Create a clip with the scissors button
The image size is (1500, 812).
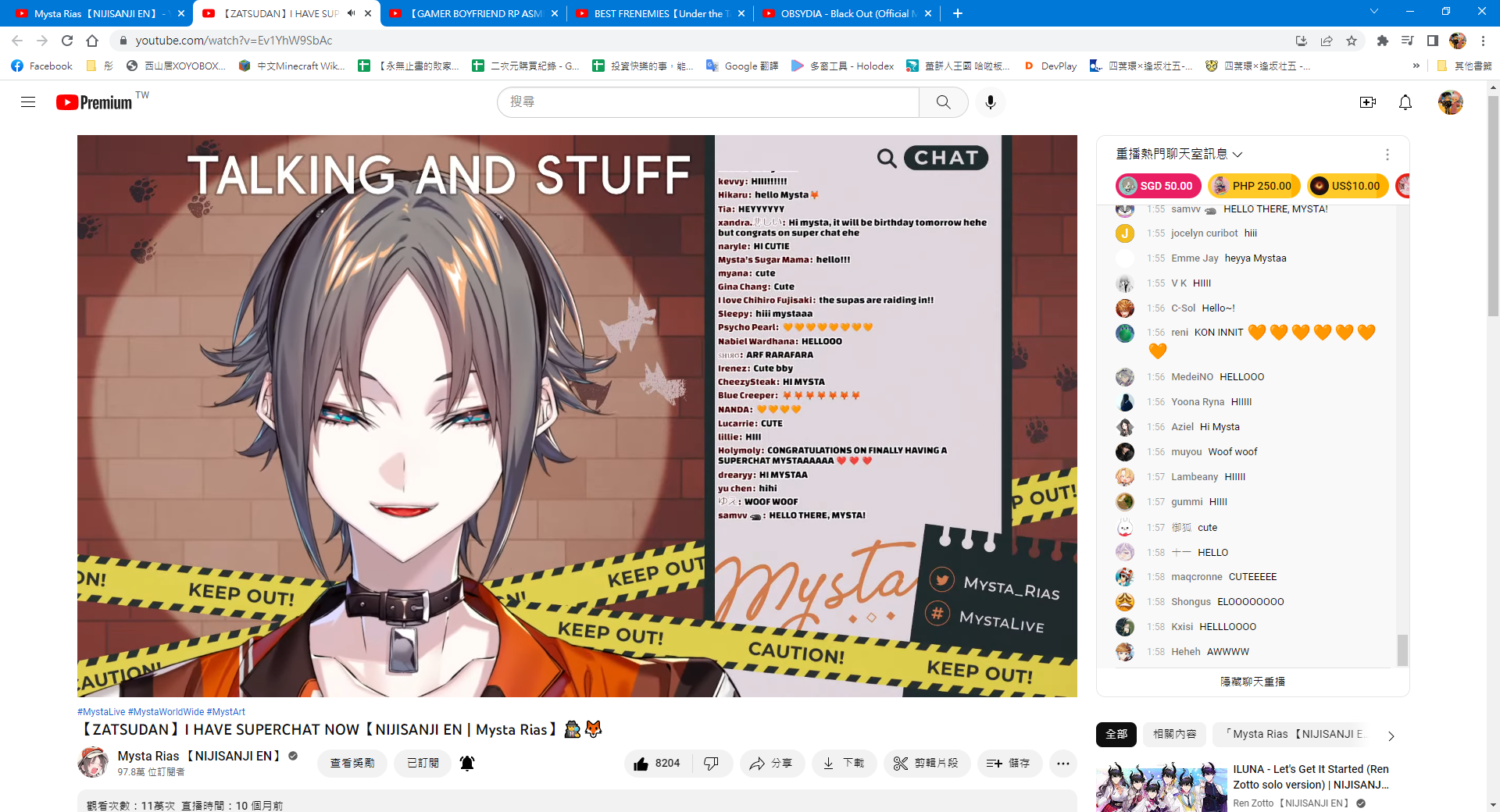click(x=927, y=763)
